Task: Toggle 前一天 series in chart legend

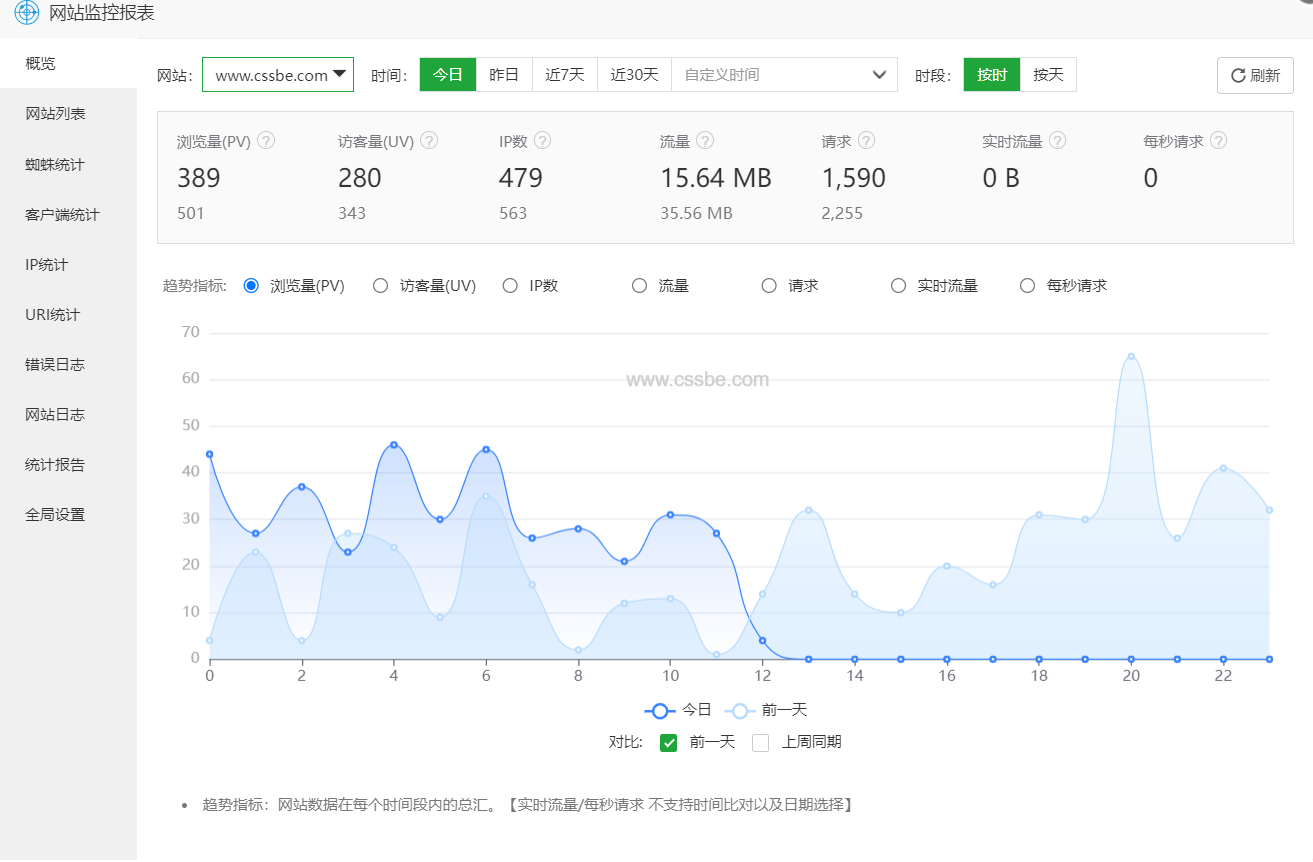Action: 768,710
